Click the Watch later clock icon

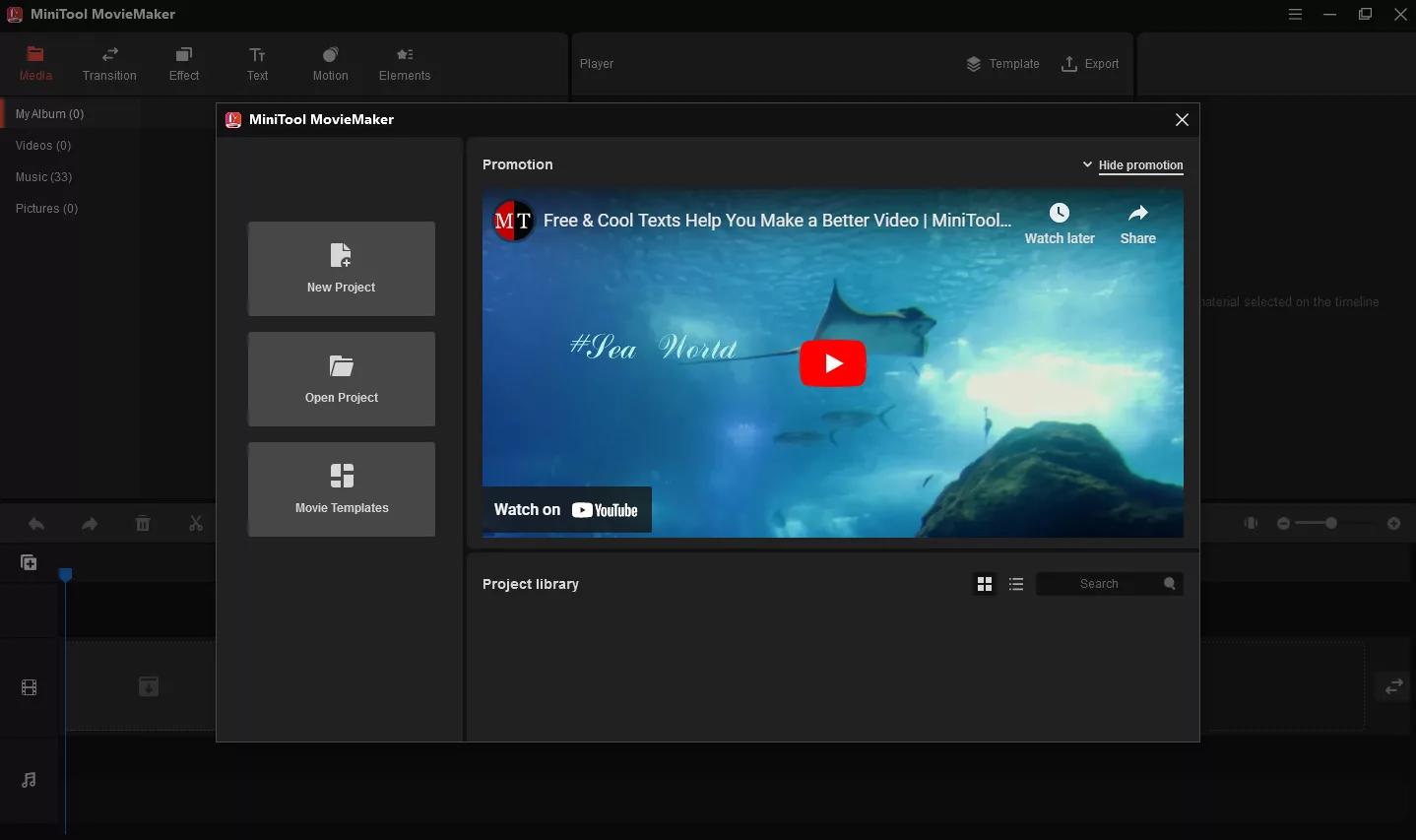1059,214
